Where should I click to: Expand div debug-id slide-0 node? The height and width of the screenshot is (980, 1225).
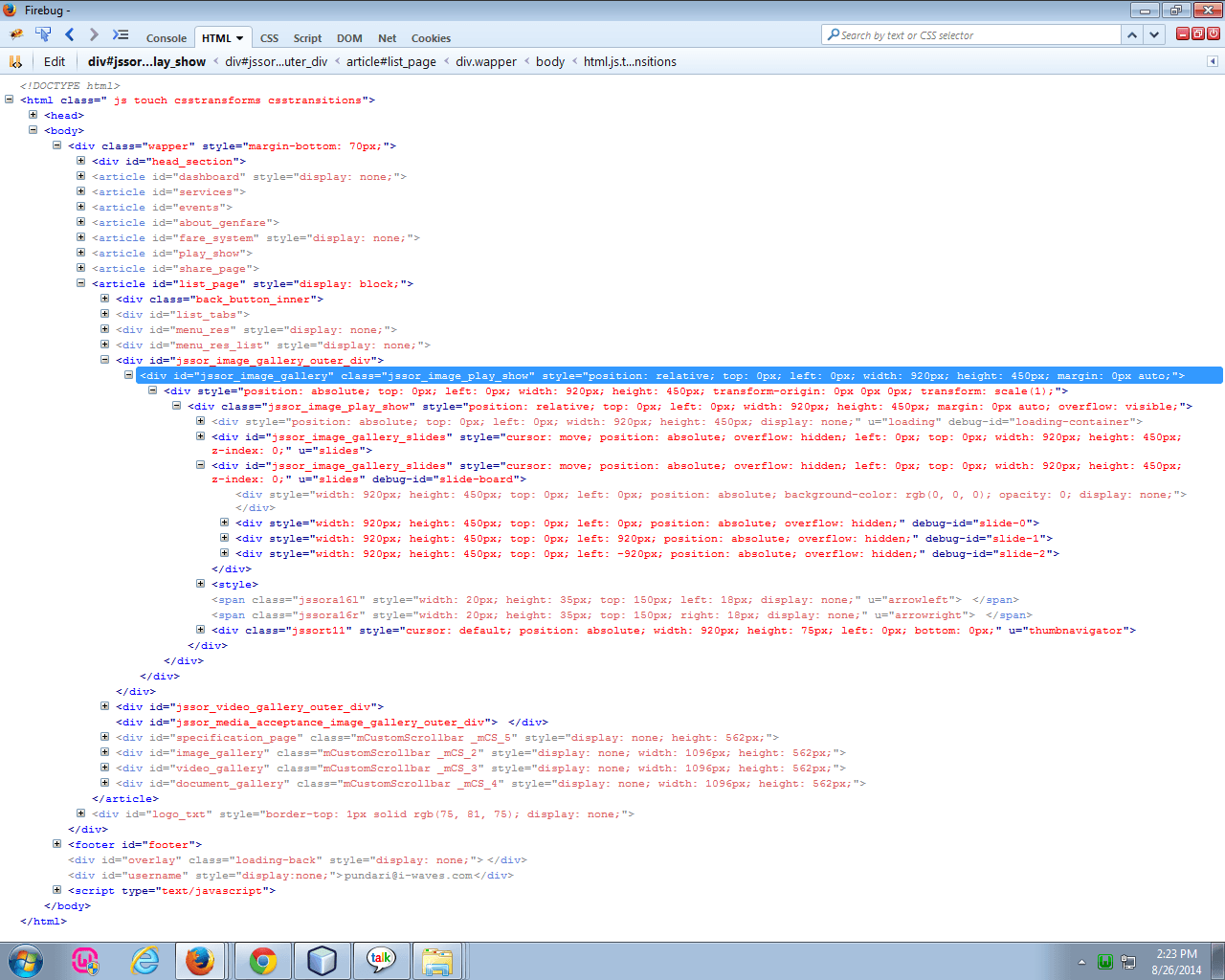[x=224, y=523]
